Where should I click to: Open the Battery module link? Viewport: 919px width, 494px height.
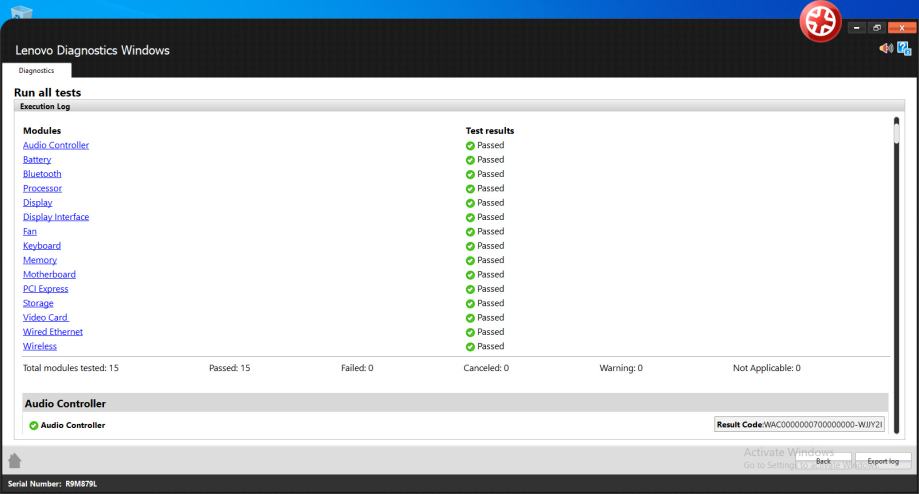tap(37, 159)
